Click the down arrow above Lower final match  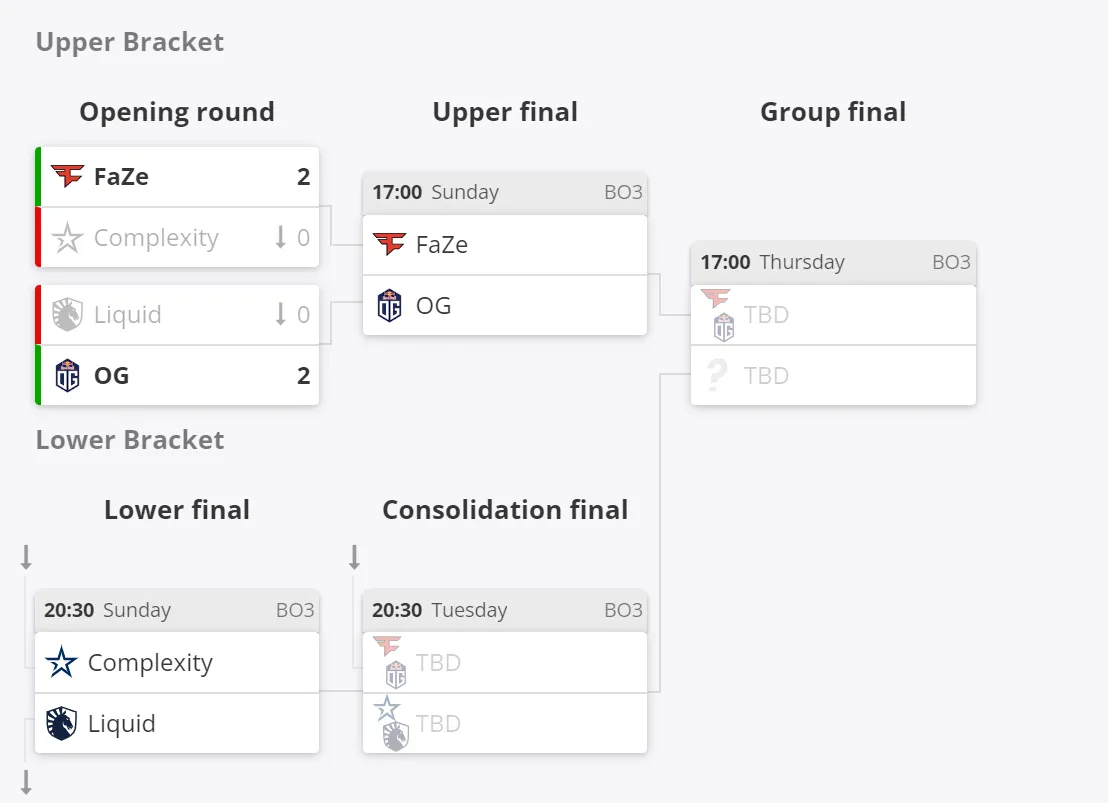26,557
